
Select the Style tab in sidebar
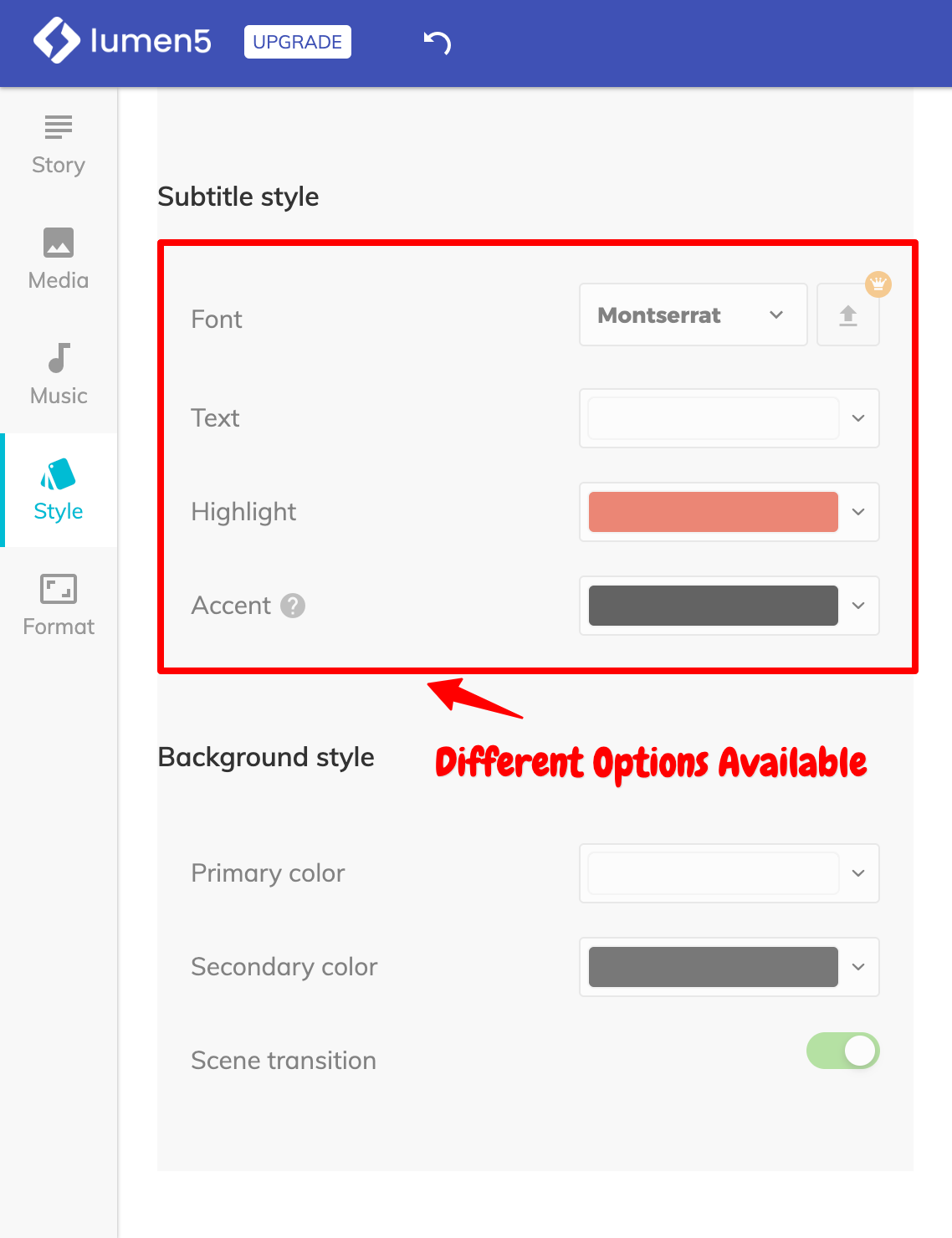(x=59, y=490)
